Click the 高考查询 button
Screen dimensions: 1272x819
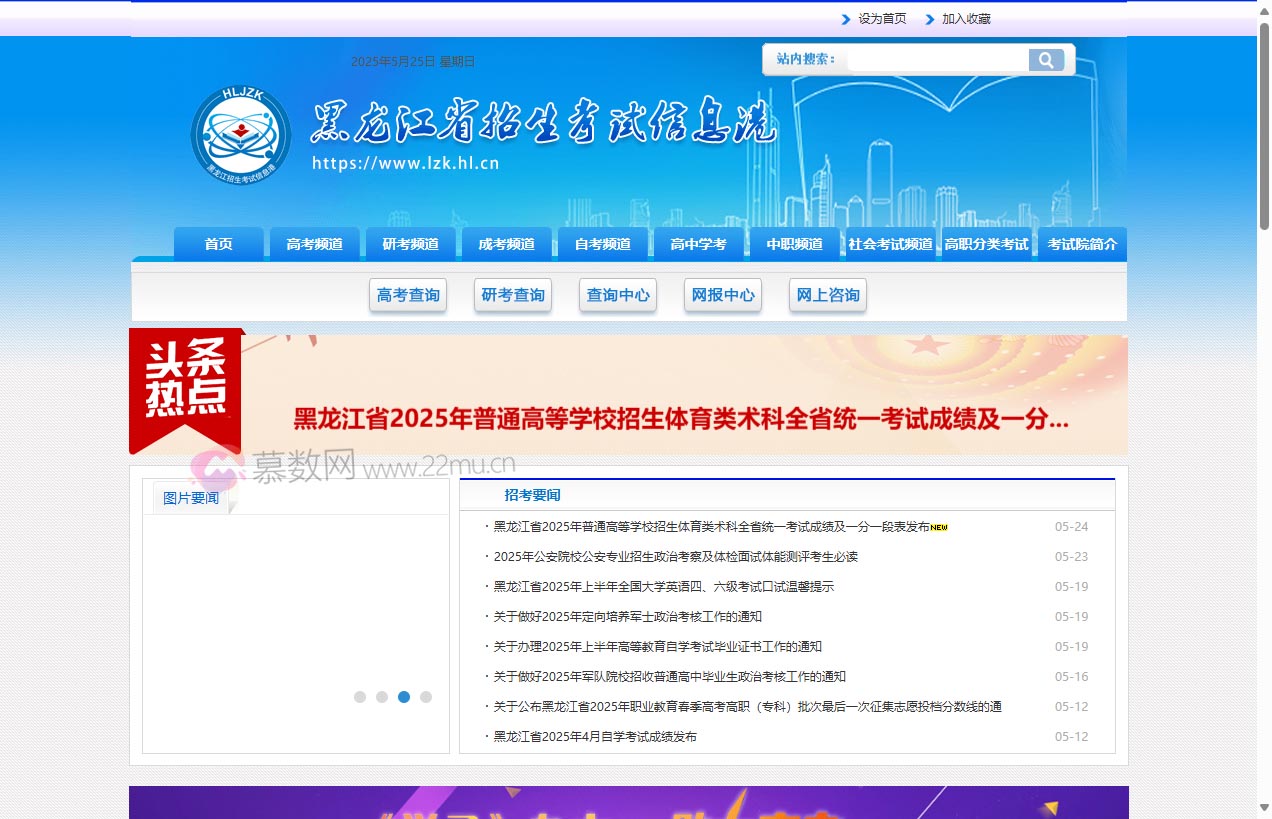point(408,294)
